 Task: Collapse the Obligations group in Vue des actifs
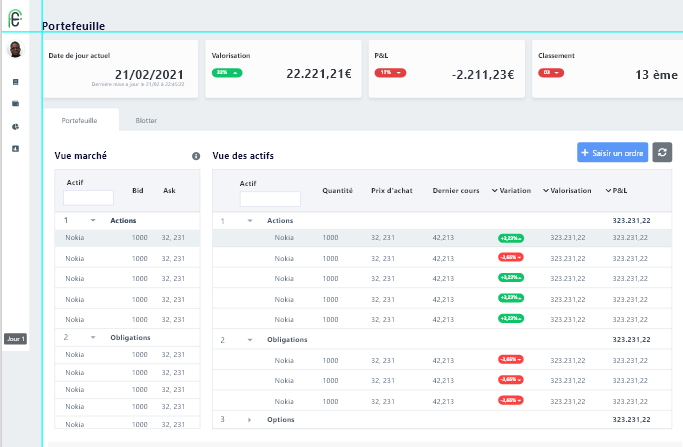[x=250, y=340]
